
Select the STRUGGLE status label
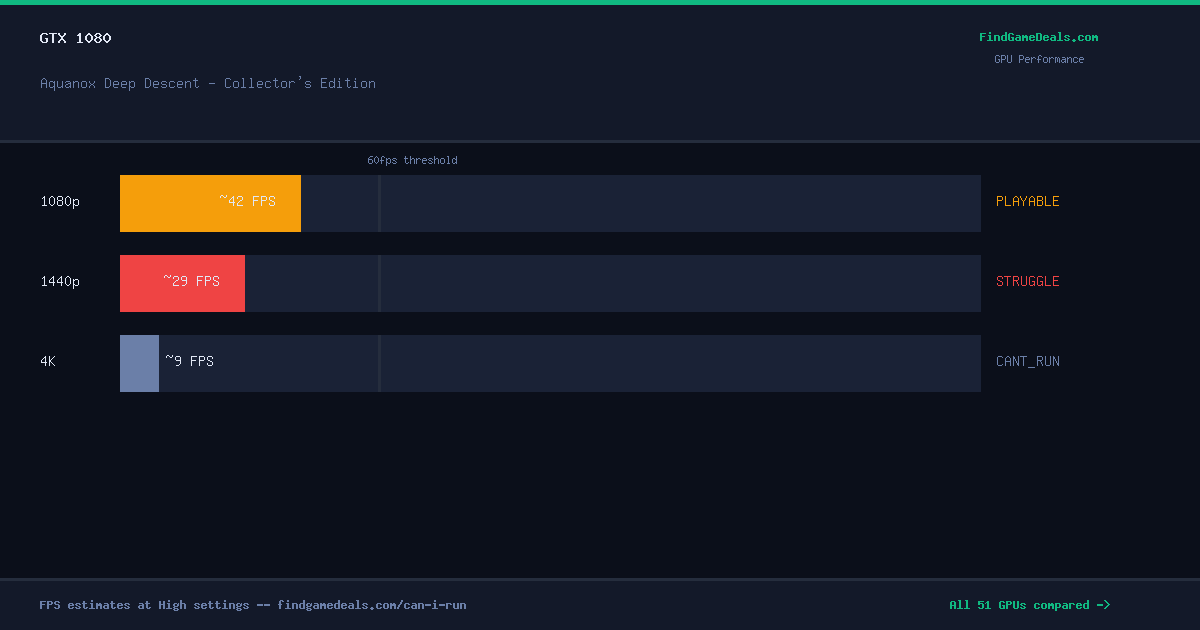click(1027, 281)
